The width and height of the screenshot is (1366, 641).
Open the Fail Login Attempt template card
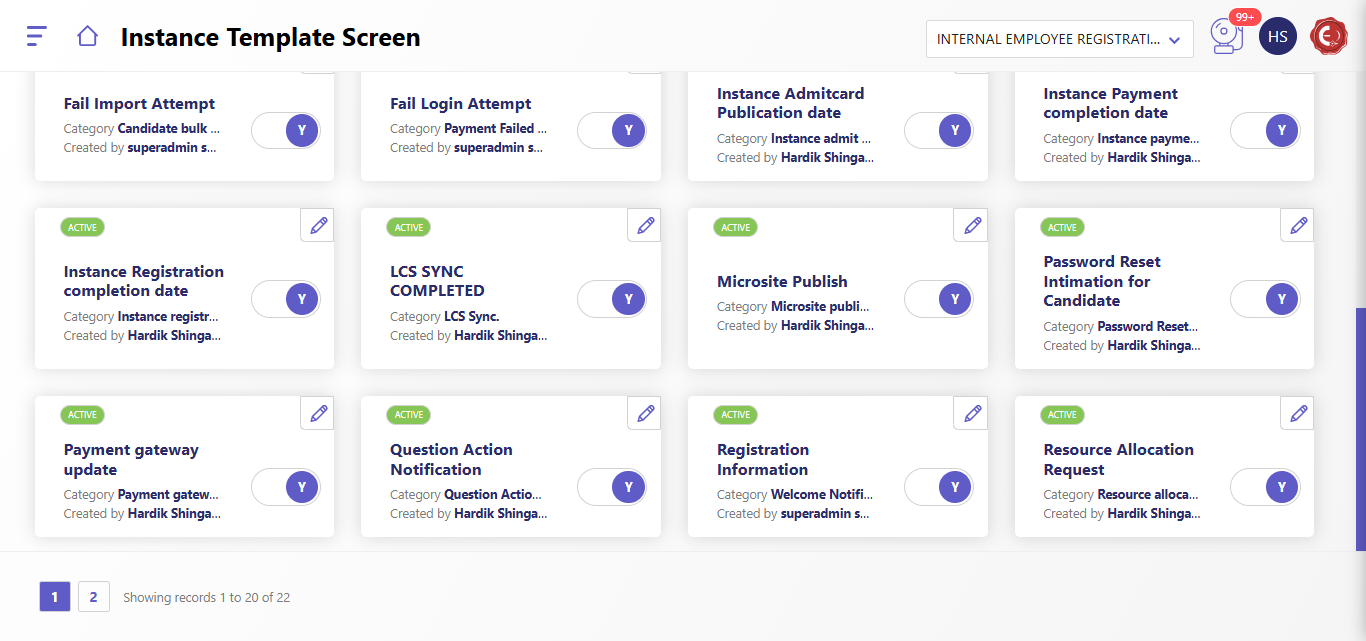(x=461, y=104)
